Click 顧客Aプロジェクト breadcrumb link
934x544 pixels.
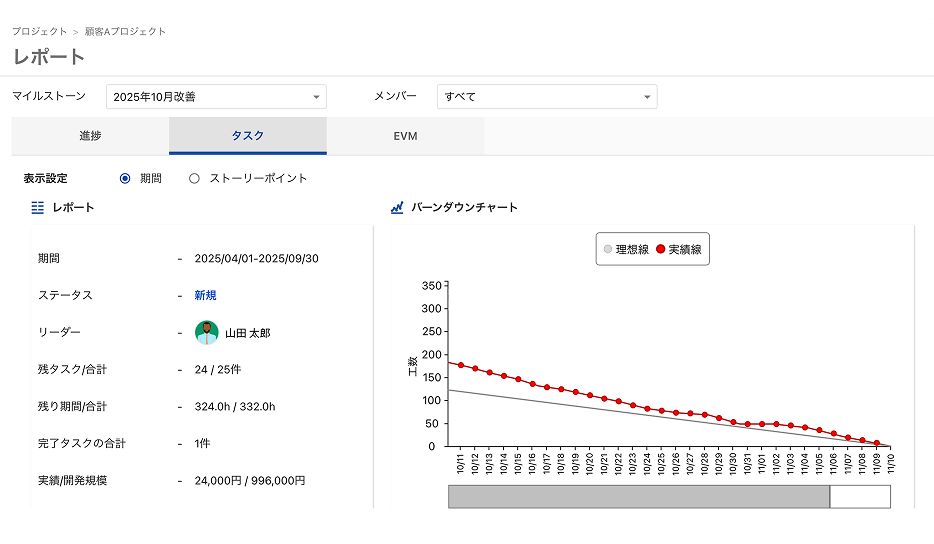[126, 31]
